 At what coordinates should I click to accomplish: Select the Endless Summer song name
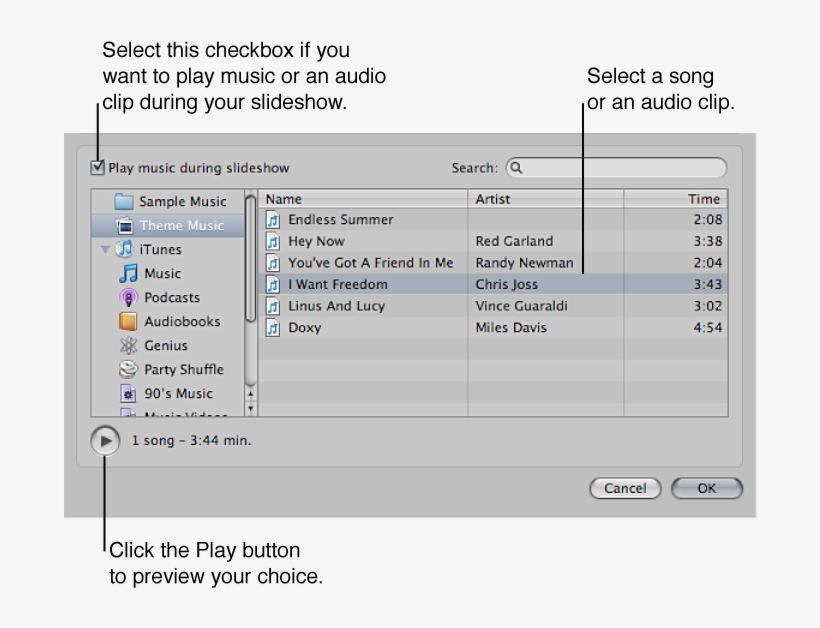coord(340,220)
